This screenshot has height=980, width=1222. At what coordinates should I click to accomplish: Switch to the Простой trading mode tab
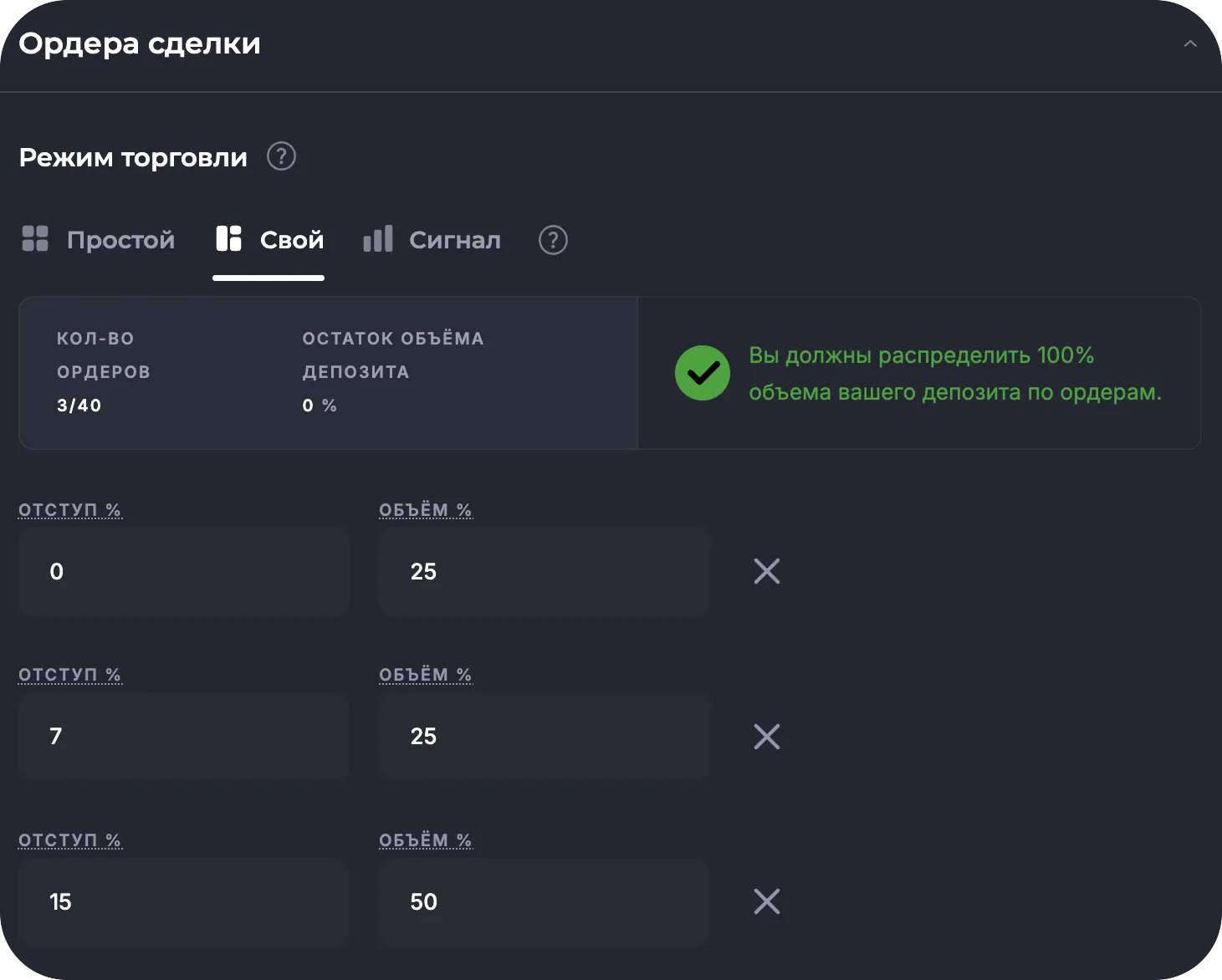point(120,240)
